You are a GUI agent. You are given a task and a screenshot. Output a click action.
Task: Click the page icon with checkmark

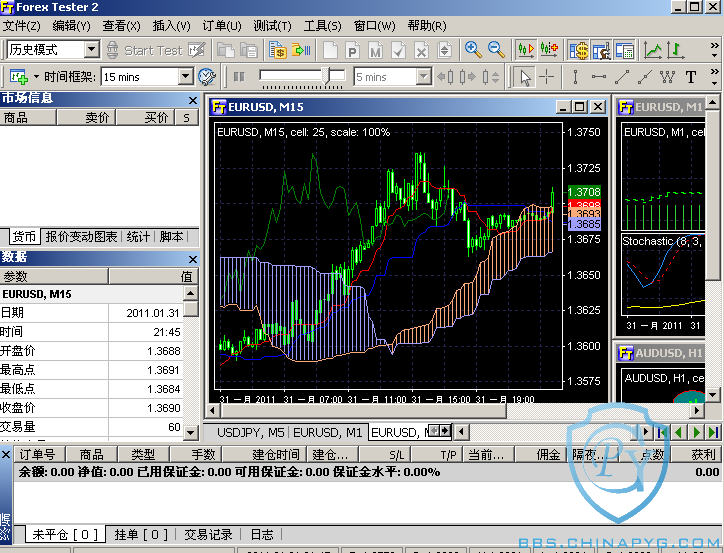(x=398, y=50)
